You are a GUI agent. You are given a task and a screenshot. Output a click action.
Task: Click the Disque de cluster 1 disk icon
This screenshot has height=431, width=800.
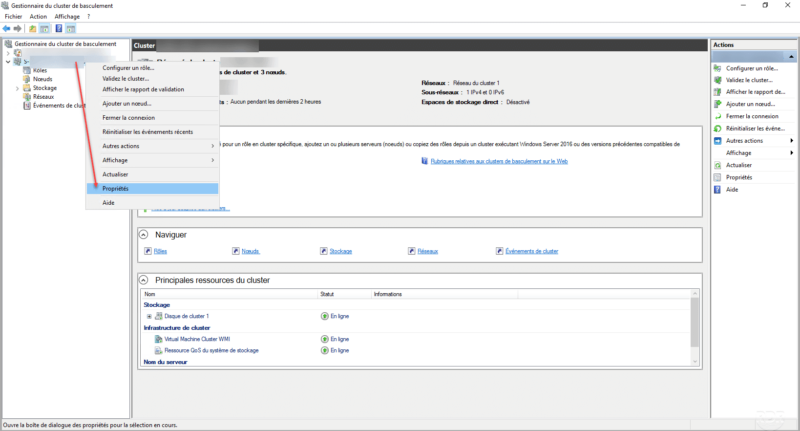tap(159, 316)
